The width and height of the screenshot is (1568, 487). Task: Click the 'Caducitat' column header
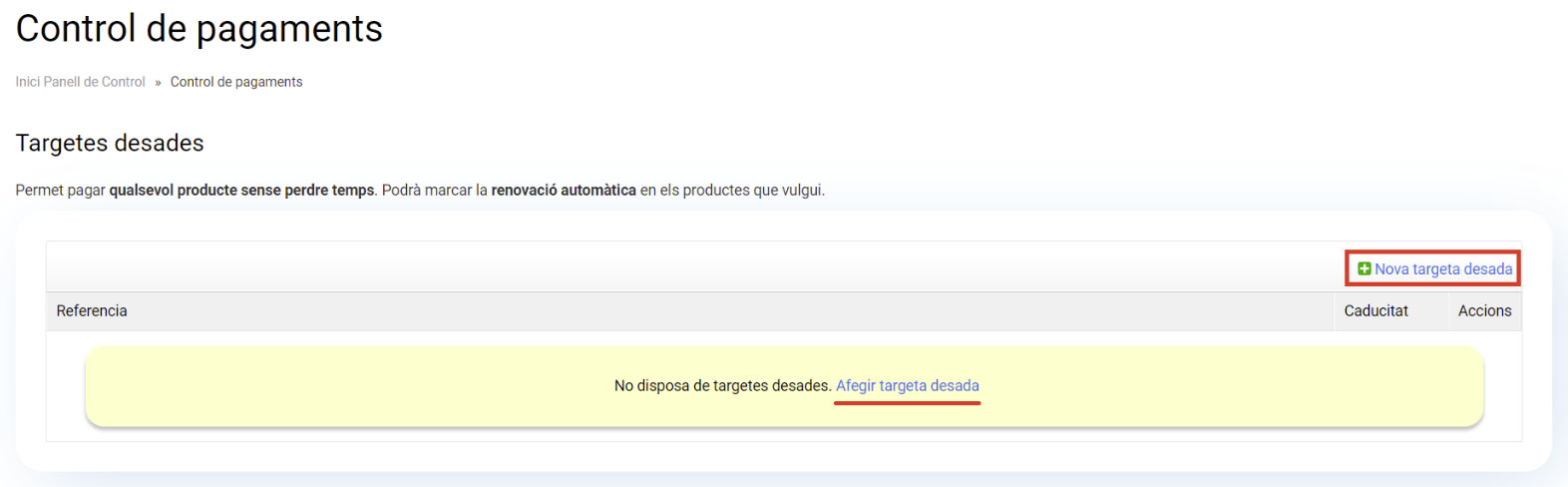click(x=1375, y=311)
